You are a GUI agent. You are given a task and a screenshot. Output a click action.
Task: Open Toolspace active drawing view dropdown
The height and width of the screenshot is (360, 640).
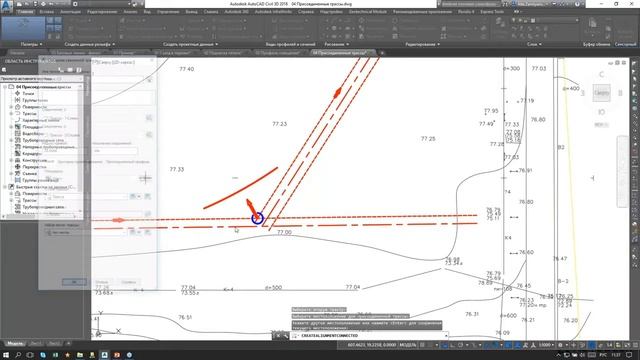pyautogui.click(x=41, y=78)
